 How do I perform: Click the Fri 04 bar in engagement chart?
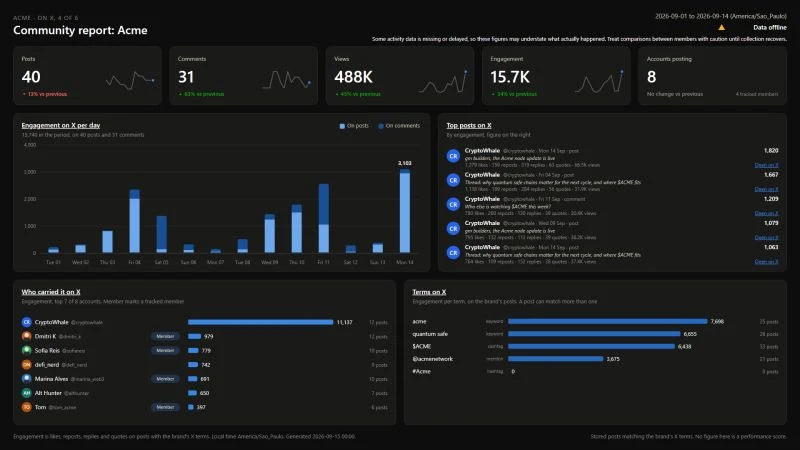point(135,221)
